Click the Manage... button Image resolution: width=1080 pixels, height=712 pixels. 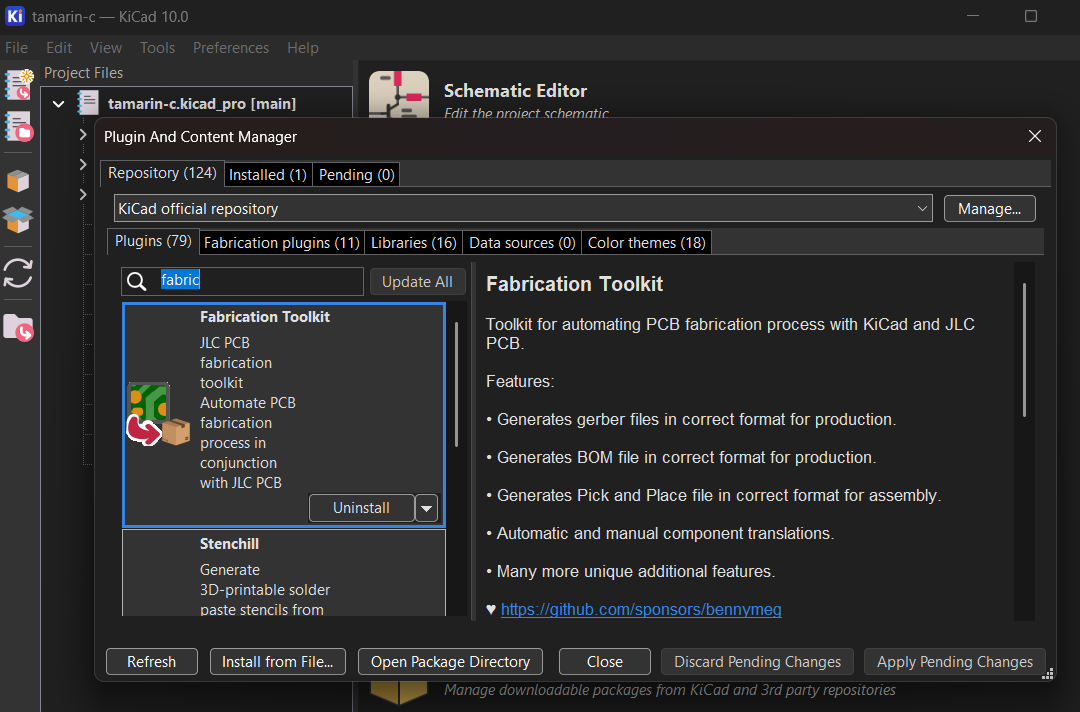(x=989, y=209)
